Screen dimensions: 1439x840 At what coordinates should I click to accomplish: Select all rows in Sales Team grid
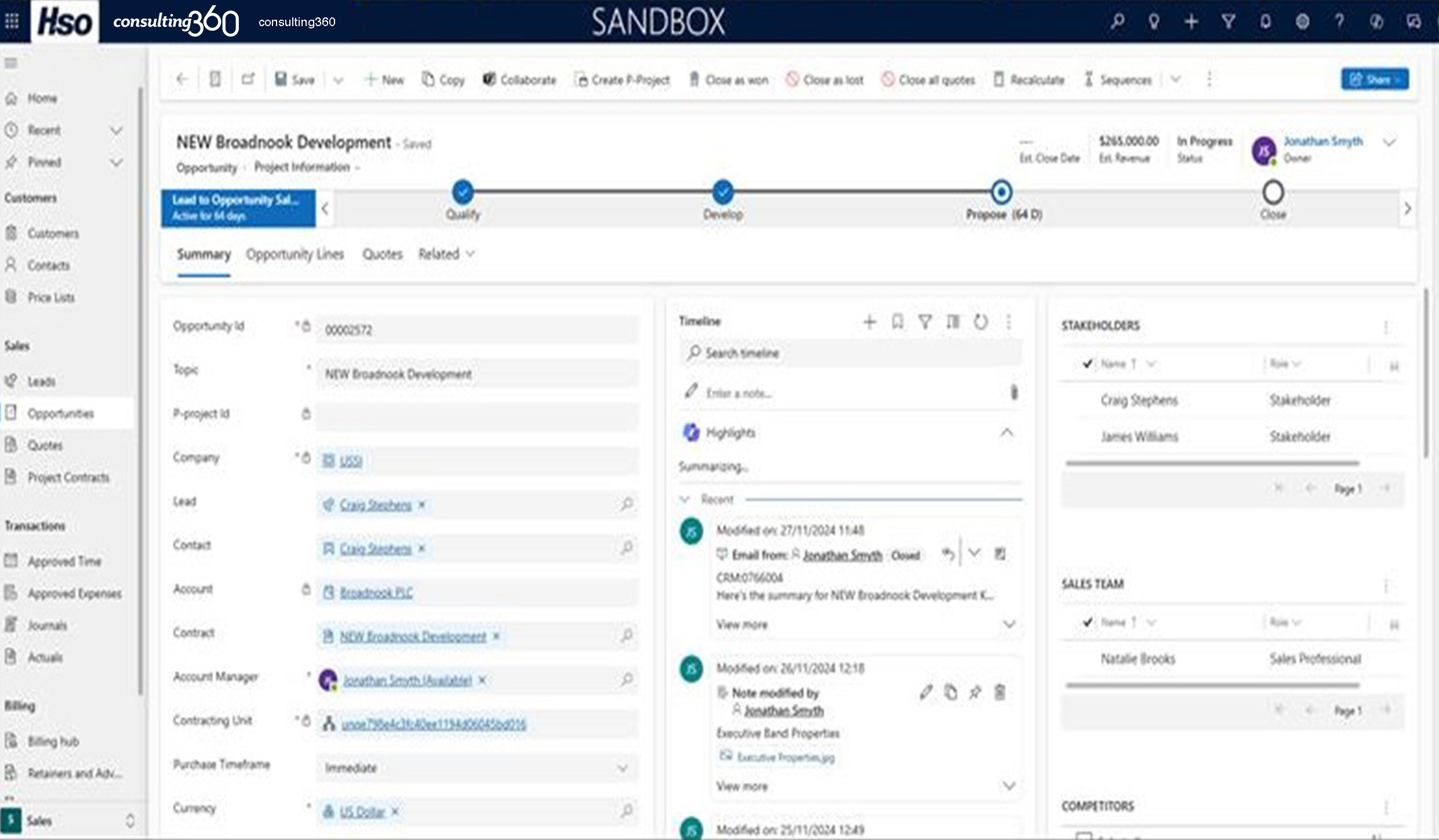click(1087, 622)
